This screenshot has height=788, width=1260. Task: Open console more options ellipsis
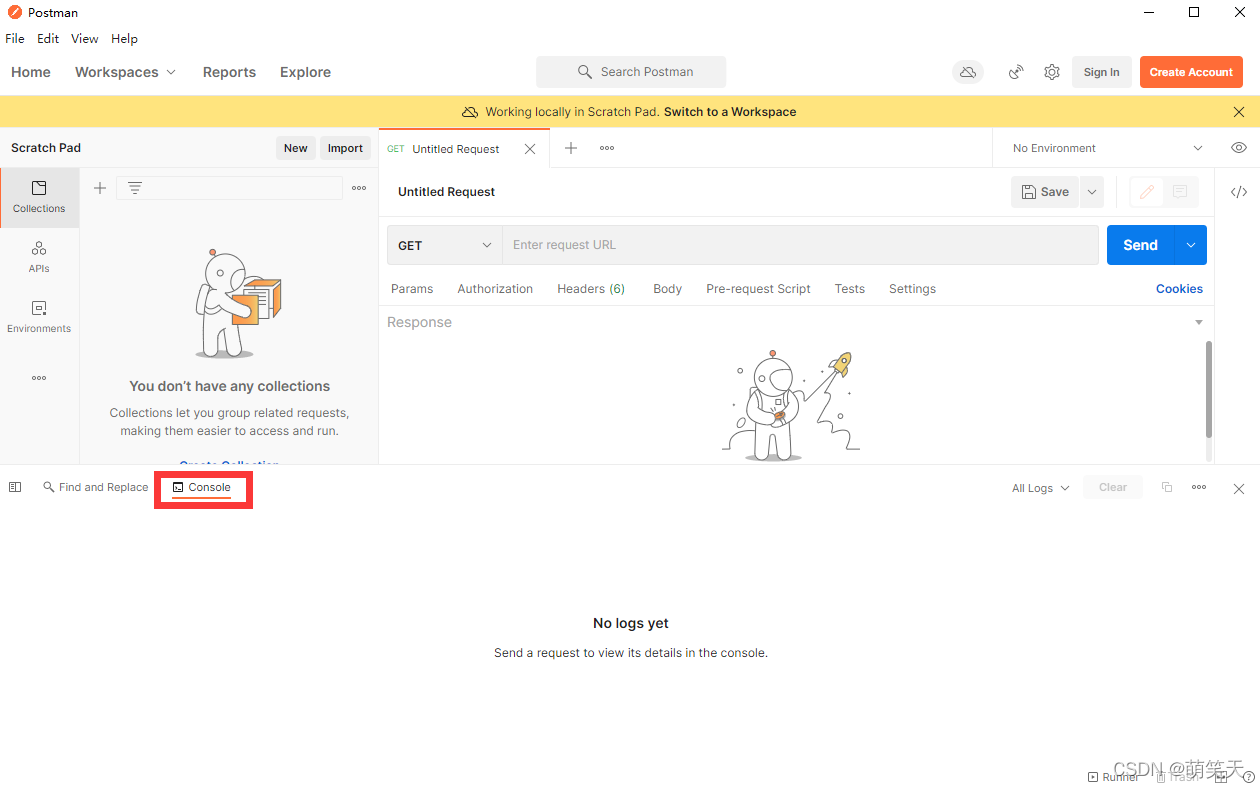[1199, 487]
